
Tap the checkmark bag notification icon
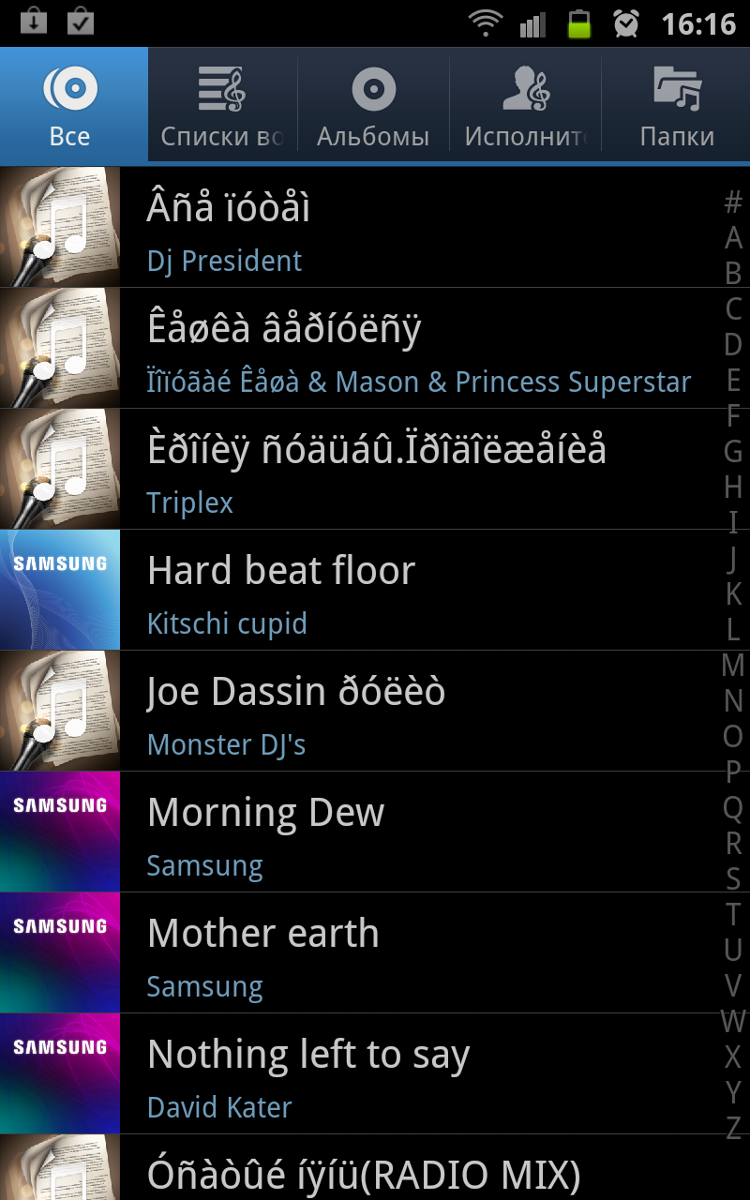click(x=80, y=21)
